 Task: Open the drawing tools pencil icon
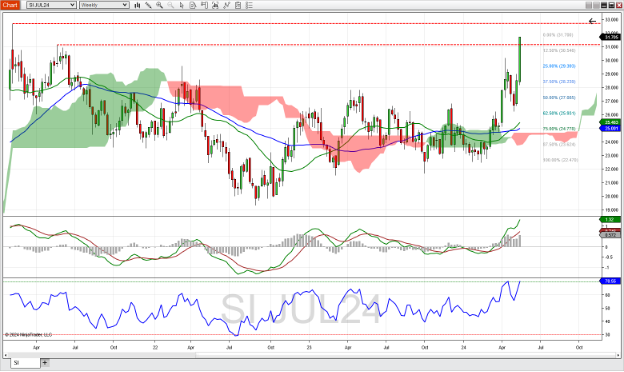click(x=148, y=5)
